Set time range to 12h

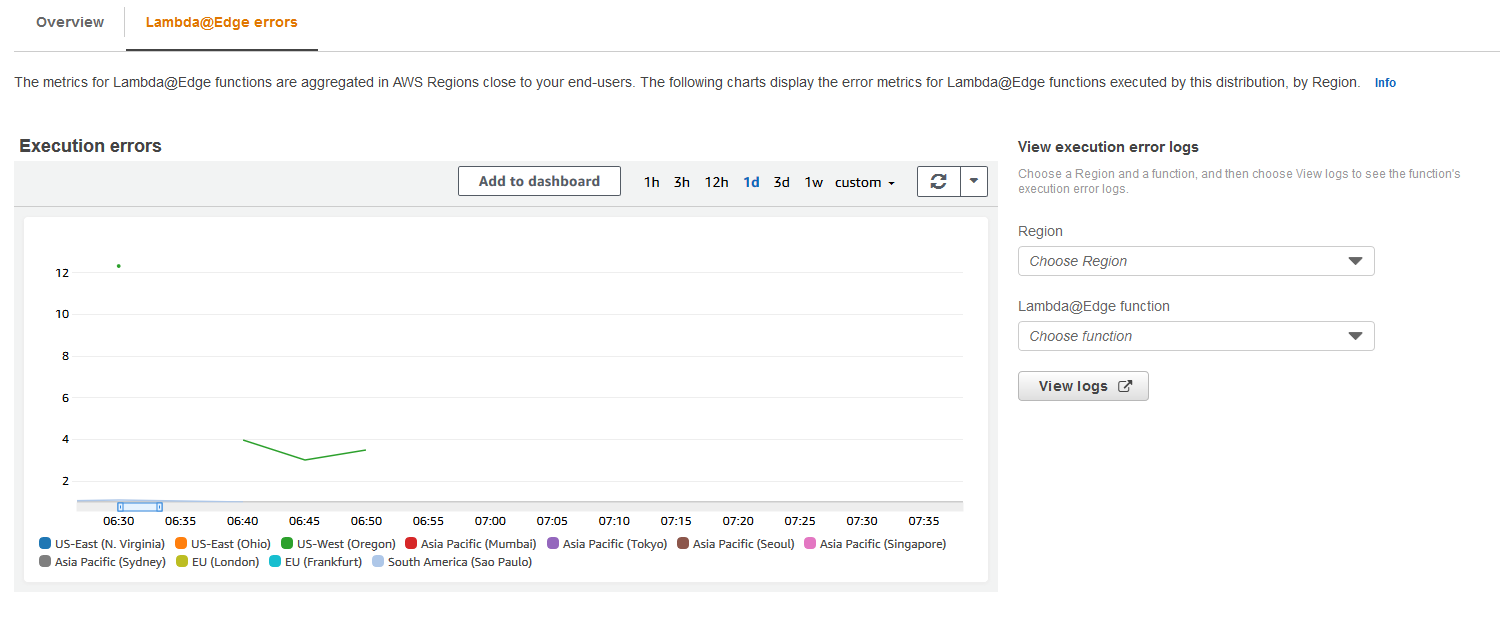(717, 182)
